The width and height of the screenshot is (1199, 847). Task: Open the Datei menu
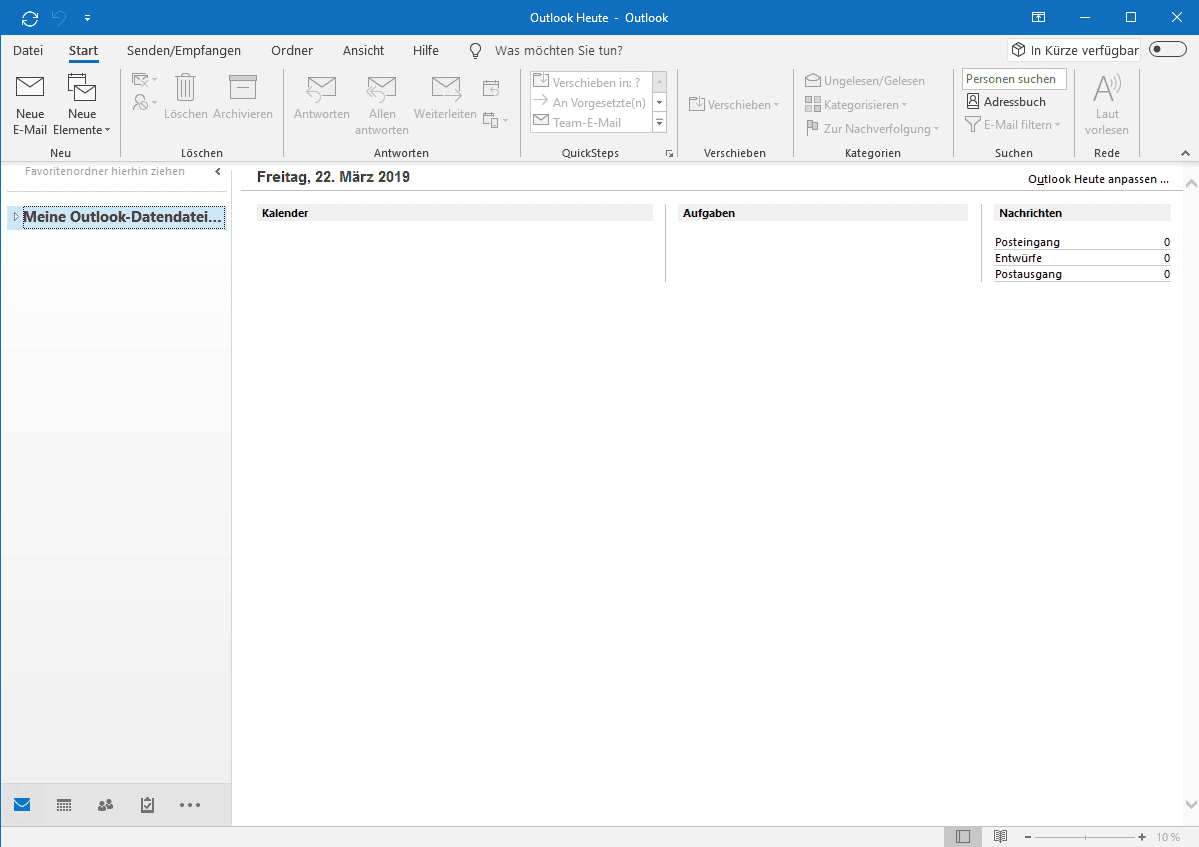tap(28, 50)
